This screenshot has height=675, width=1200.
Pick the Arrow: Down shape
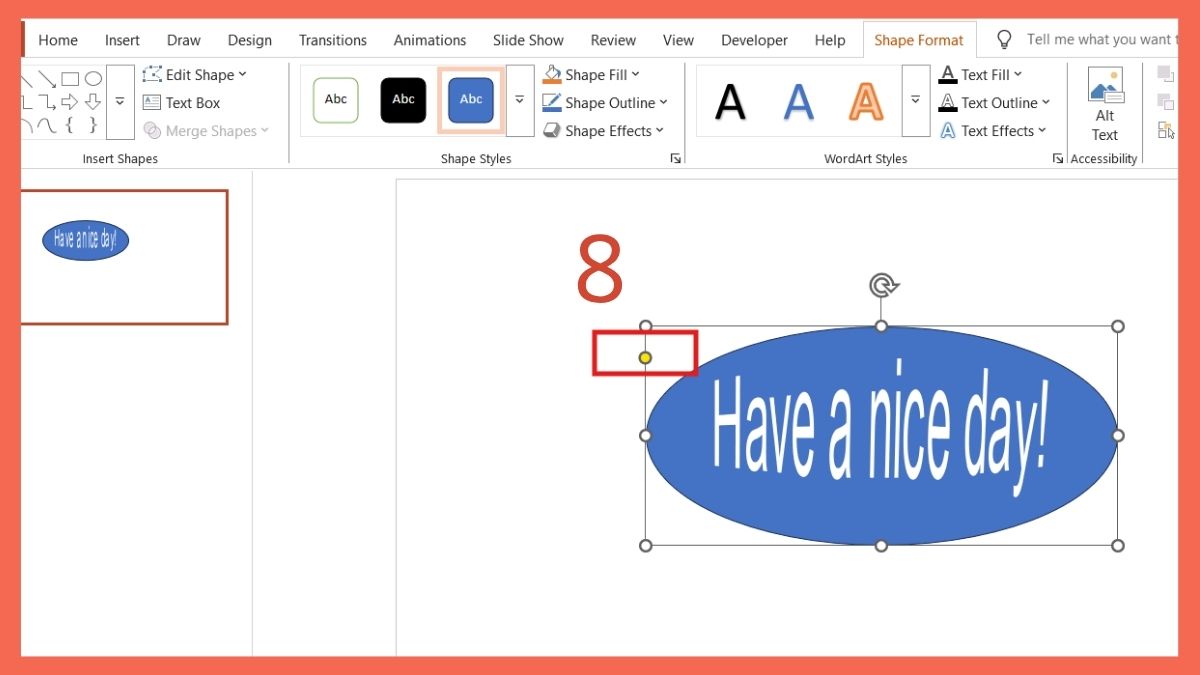click(x=92, y=101)
